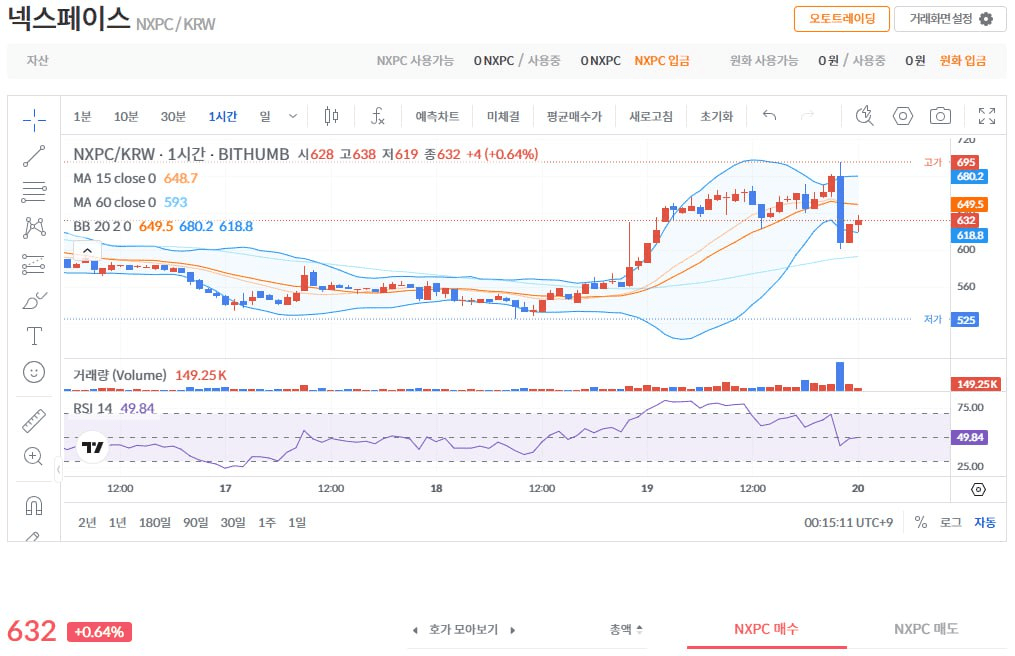Select the ruler measure tool
This screenshot has width=1015, height=656.
click(x=34, y=420)
